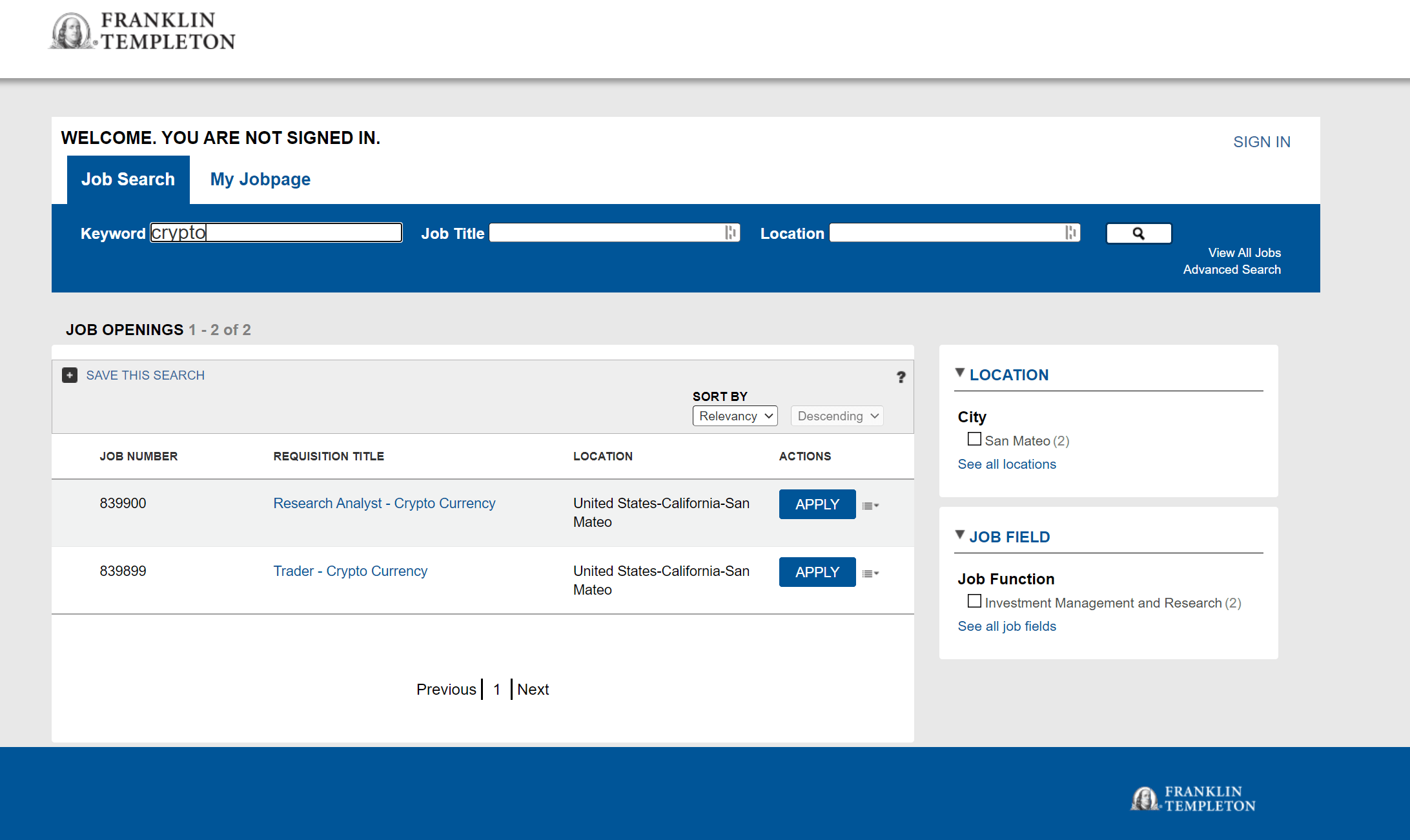Apply to Trader job 839899
Screen dimensions: 1410x840
(x=817, y=572)
